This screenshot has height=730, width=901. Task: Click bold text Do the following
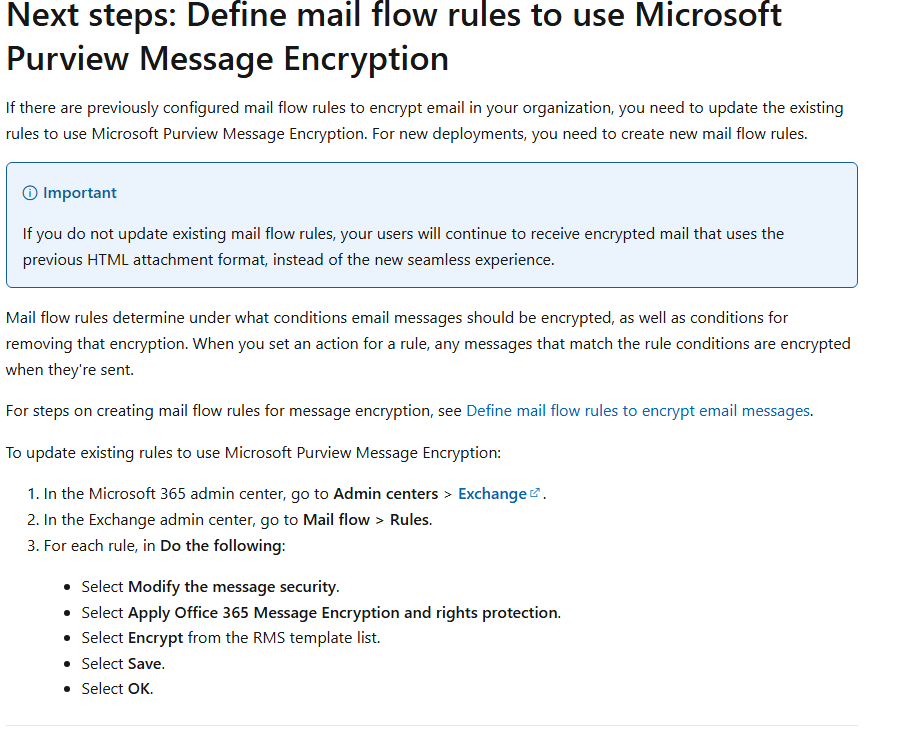[x=221, y=545]
